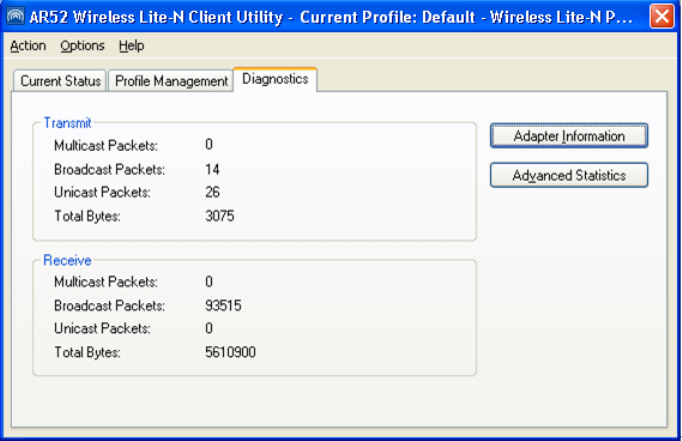Open Advanced Statistics
Image resolution: width=682 pixels, height=441 pixels.
tap(569, 175)
